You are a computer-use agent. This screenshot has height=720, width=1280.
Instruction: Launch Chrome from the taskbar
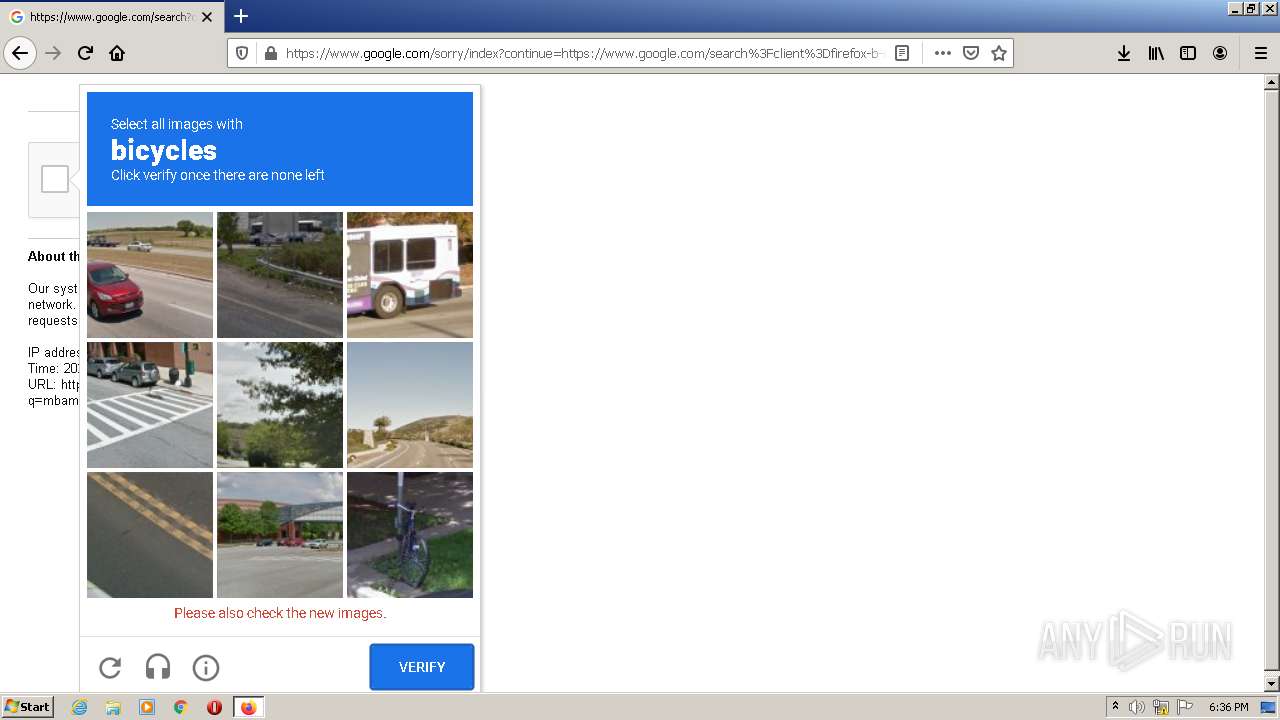click(181, 707)
